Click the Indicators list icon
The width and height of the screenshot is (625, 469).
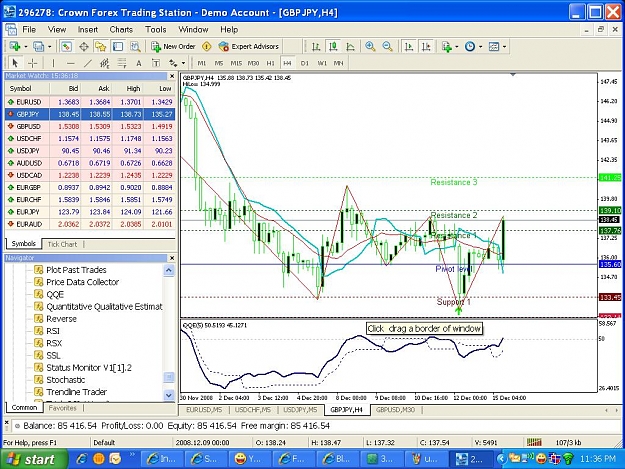point(447,47)
